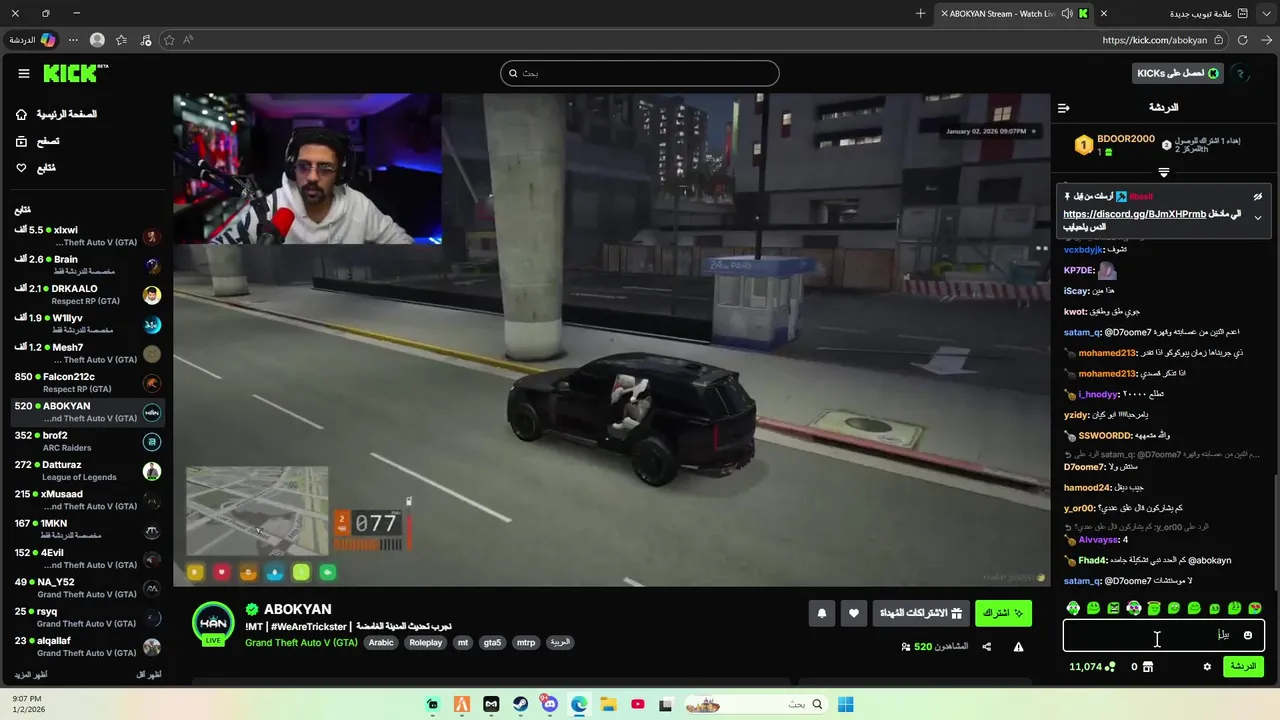Focus the Kick search box
The width and height of the screenshot is (1280, 720).
640,73
